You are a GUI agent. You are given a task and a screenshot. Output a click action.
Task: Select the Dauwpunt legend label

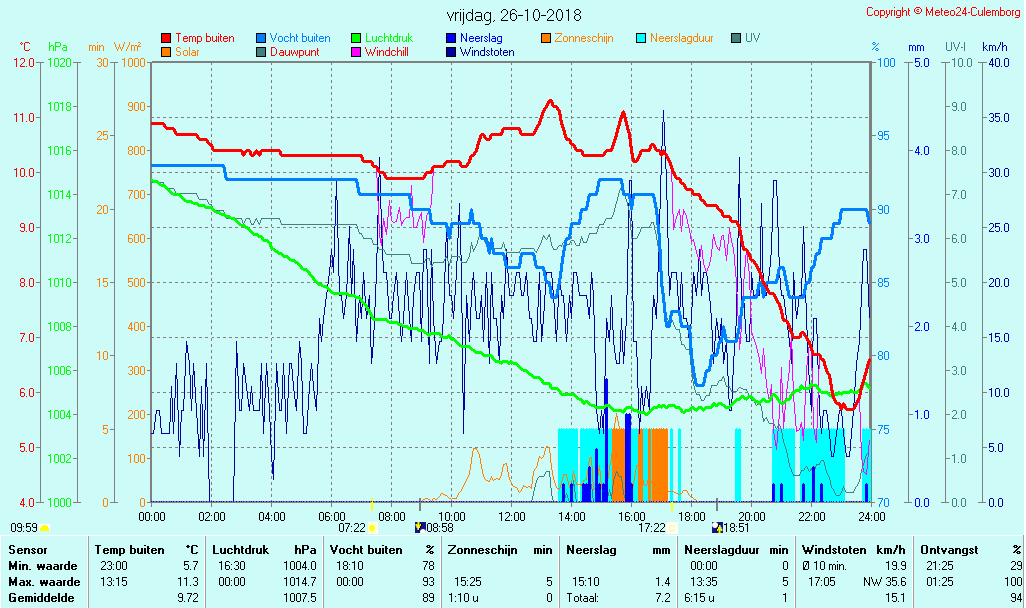[295, 52]
